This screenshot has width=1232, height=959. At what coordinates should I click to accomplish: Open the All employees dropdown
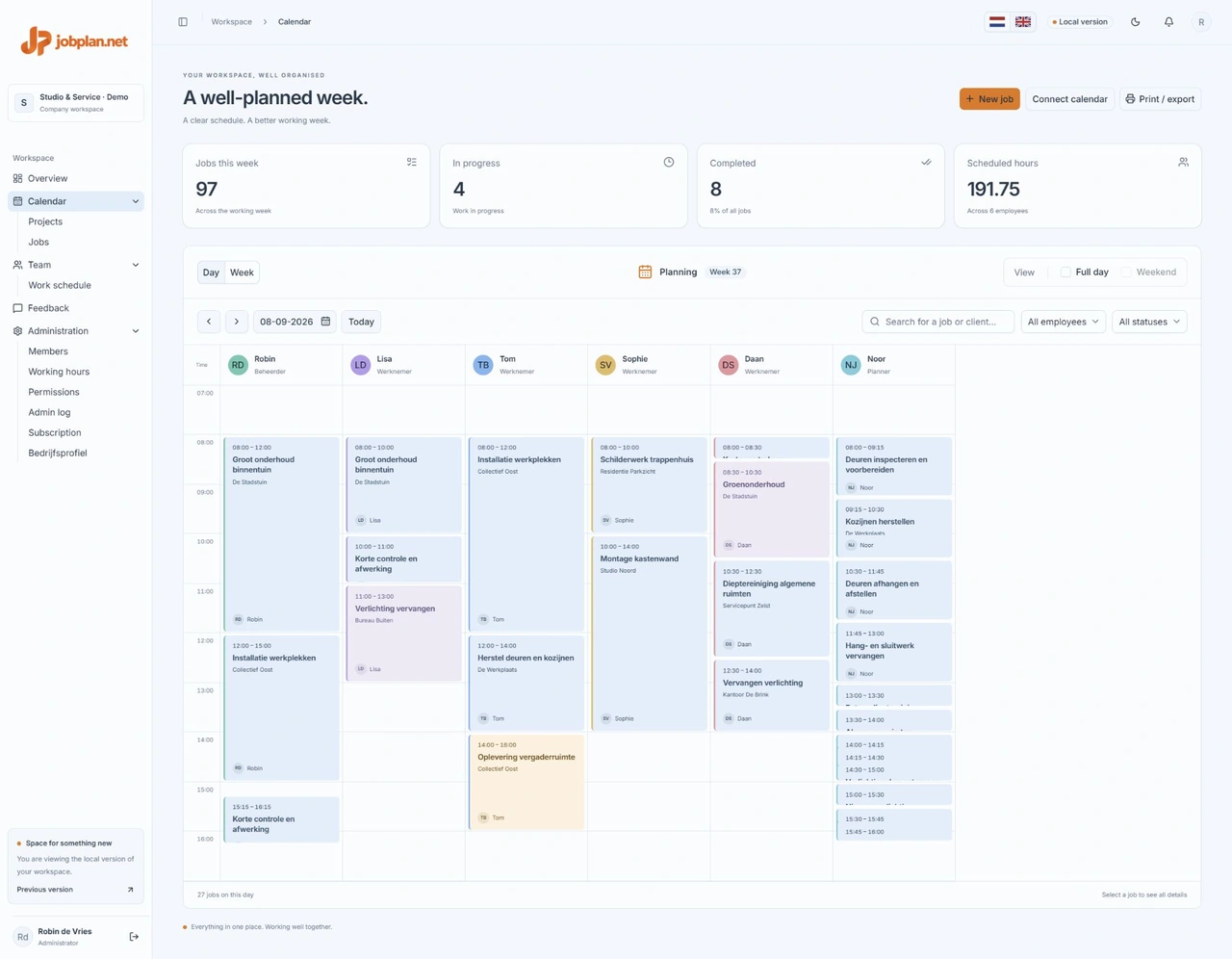pyautogui.click(x=1063, y=322)
